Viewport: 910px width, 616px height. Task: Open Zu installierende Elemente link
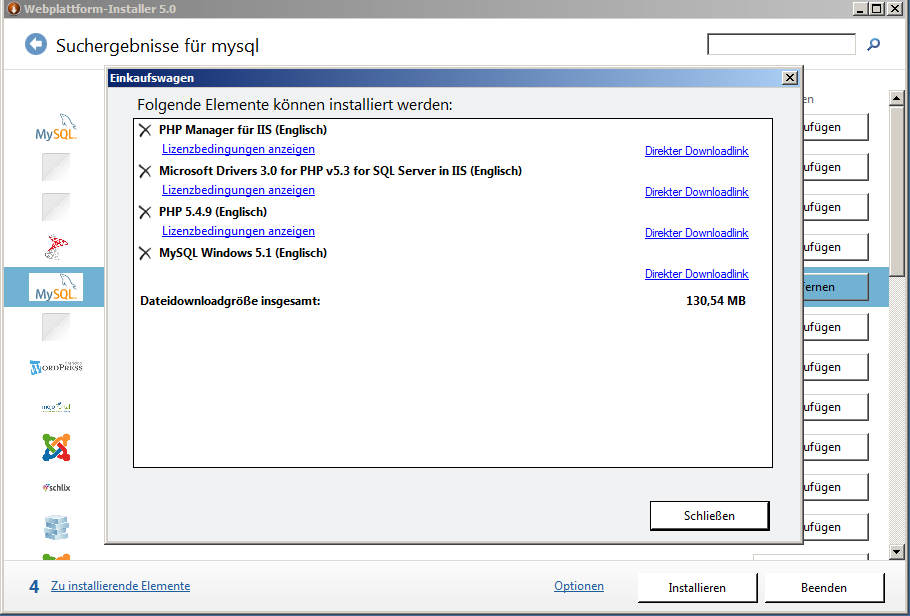coord(121,586)
